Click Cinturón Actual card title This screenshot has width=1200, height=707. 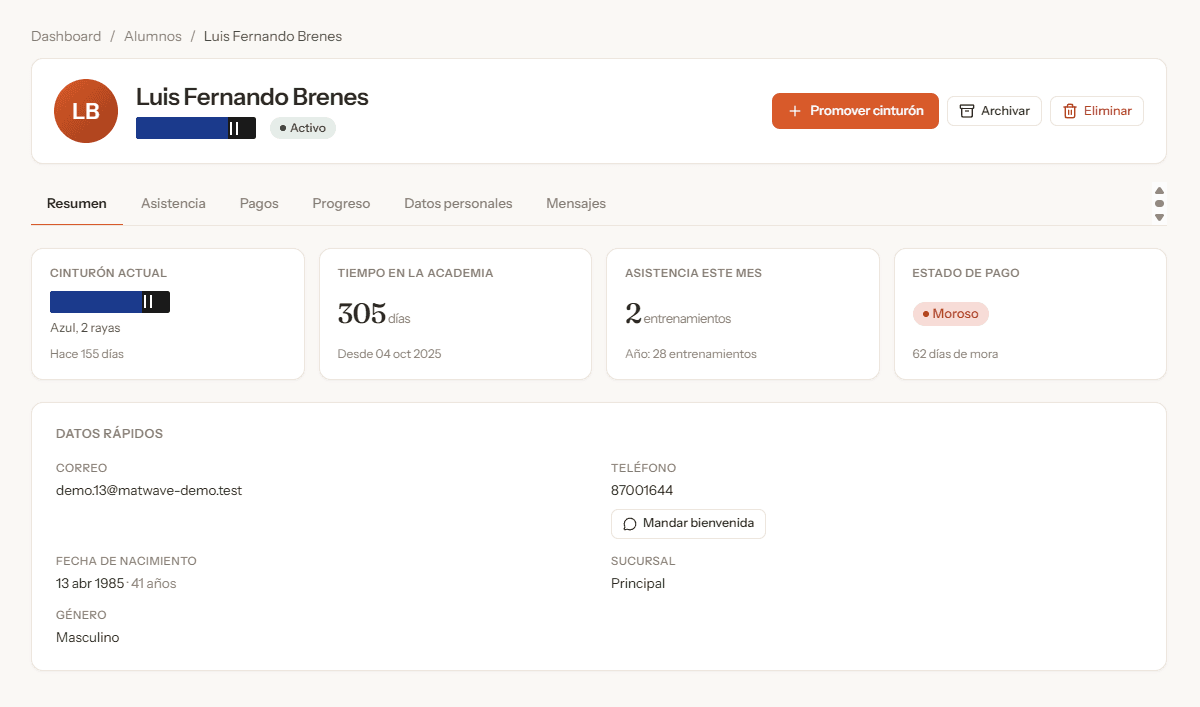tap(109, 273)
